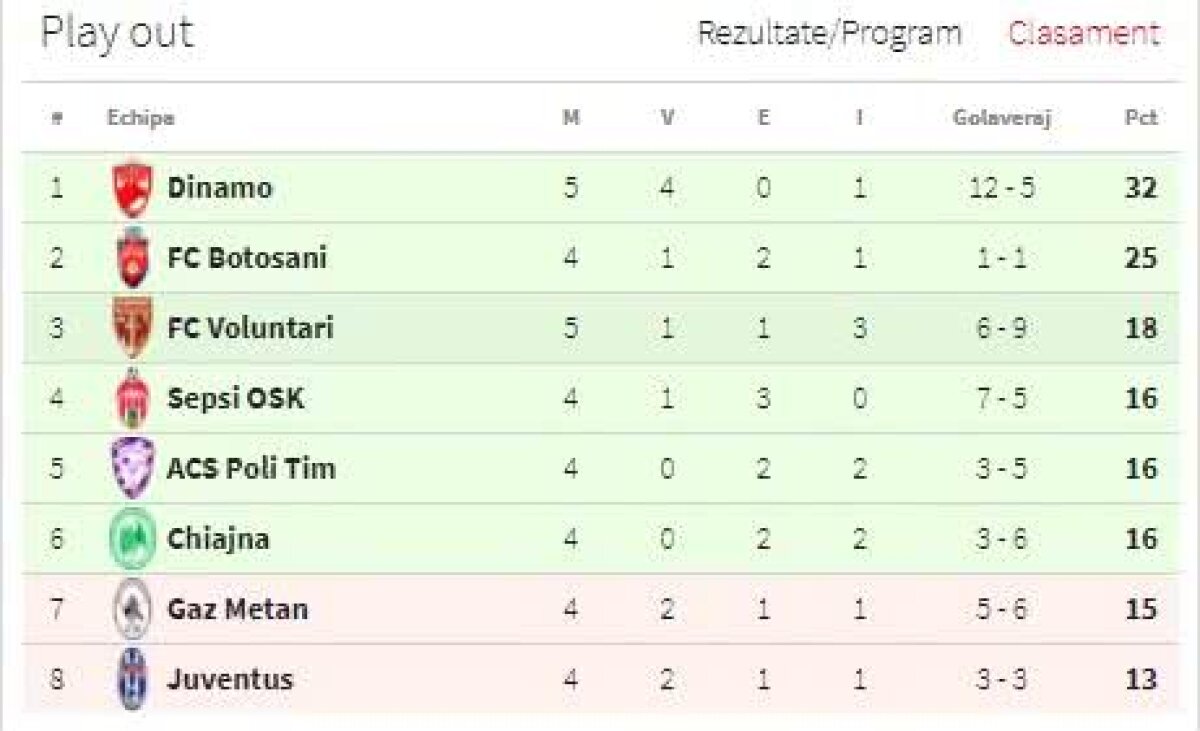Viewport: 1200px width, 731px height.
Task: Switch to the Rezultate/Program tab
Action: pos(829,33)
